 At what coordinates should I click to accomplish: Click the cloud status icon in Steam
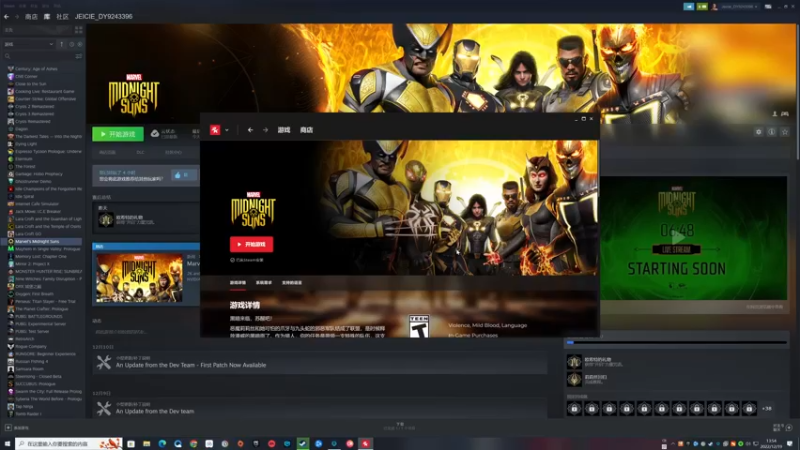click(x=155, y=134)
